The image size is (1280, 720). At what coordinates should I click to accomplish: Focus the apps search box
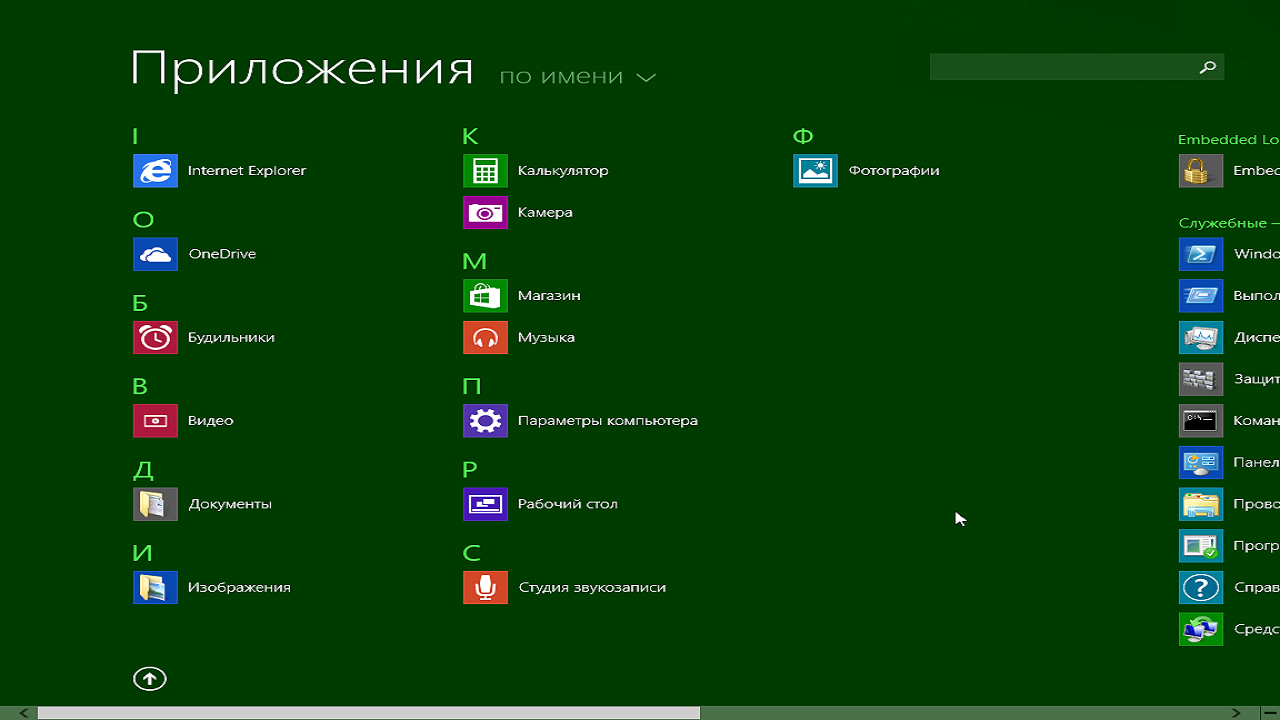[1077, 67]
